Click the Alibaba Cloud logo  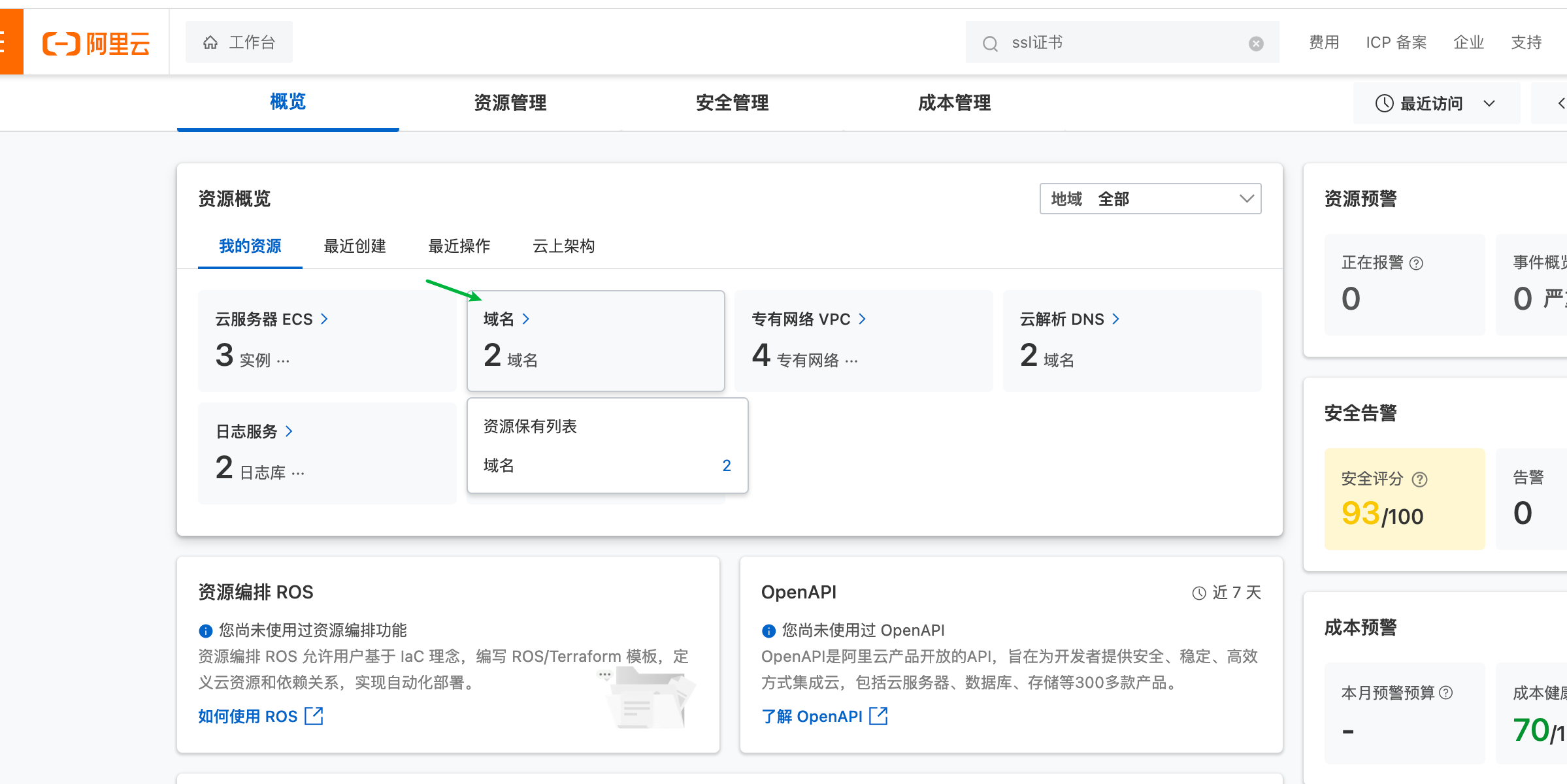click(x=96, y=43)
